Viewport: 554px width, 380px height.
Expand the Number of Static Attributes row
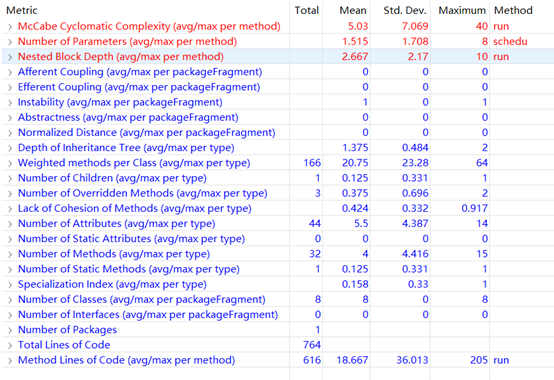coord(10,239)
